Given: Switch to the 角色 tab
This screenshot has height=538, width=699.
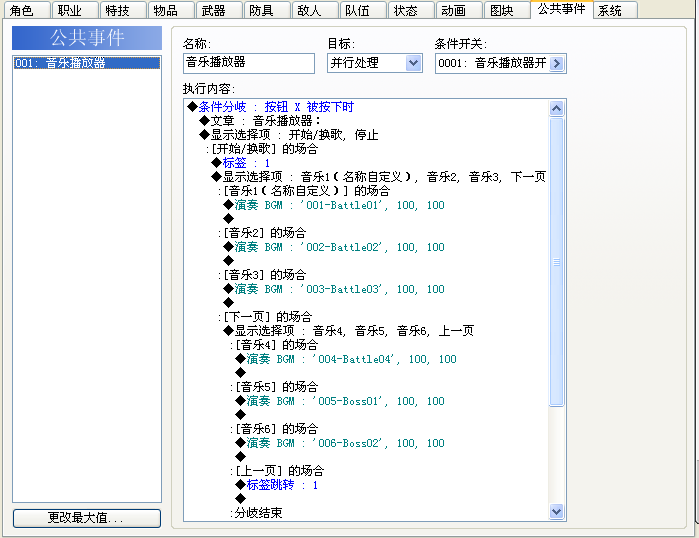Looking at the screenshot, I should click(27, 10).
